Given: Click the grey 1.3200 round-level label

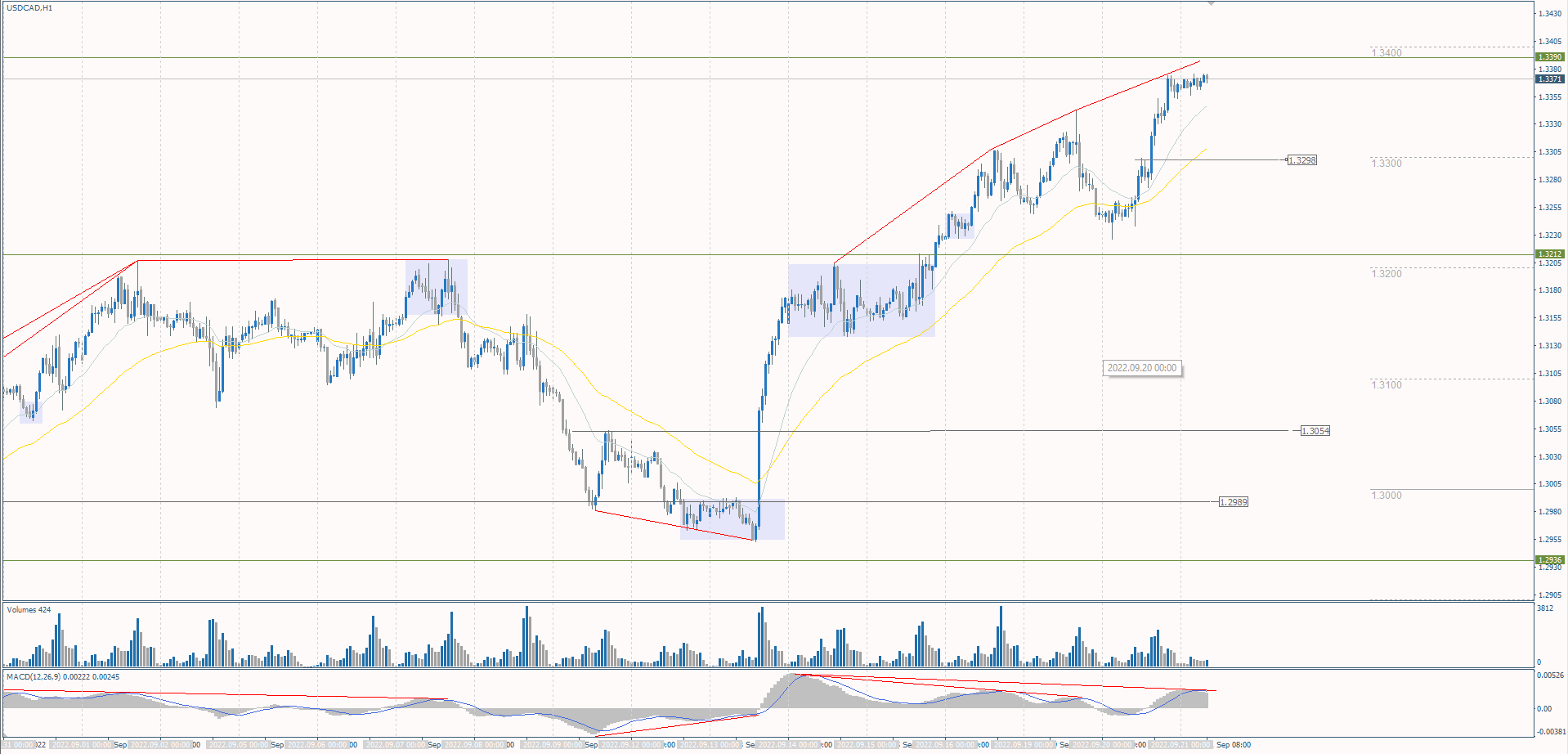Looking at the screenshot, I should coord(1387,274).
